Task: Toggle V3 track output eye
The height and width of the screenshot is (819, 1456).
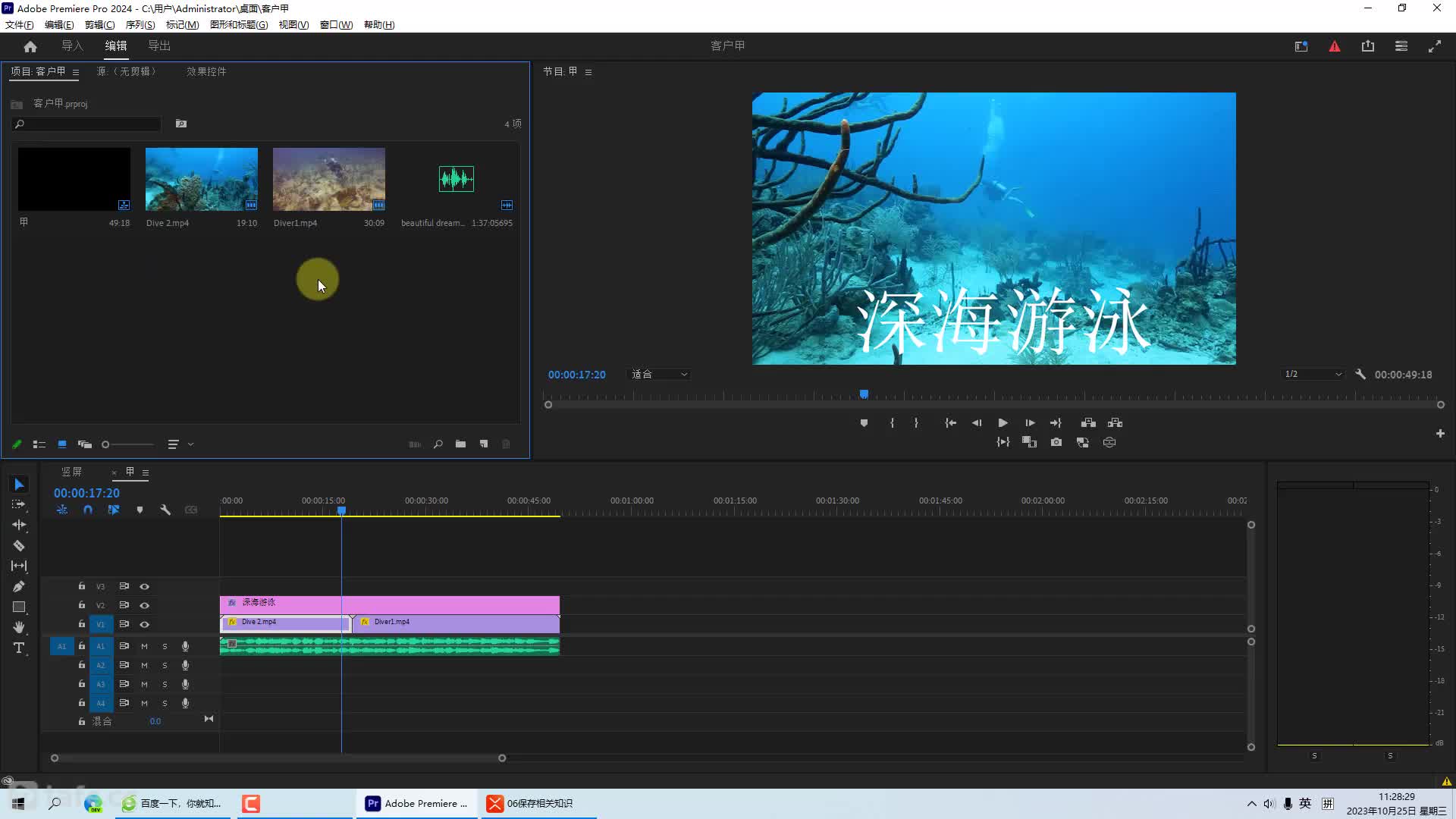Action: point(144,586)
